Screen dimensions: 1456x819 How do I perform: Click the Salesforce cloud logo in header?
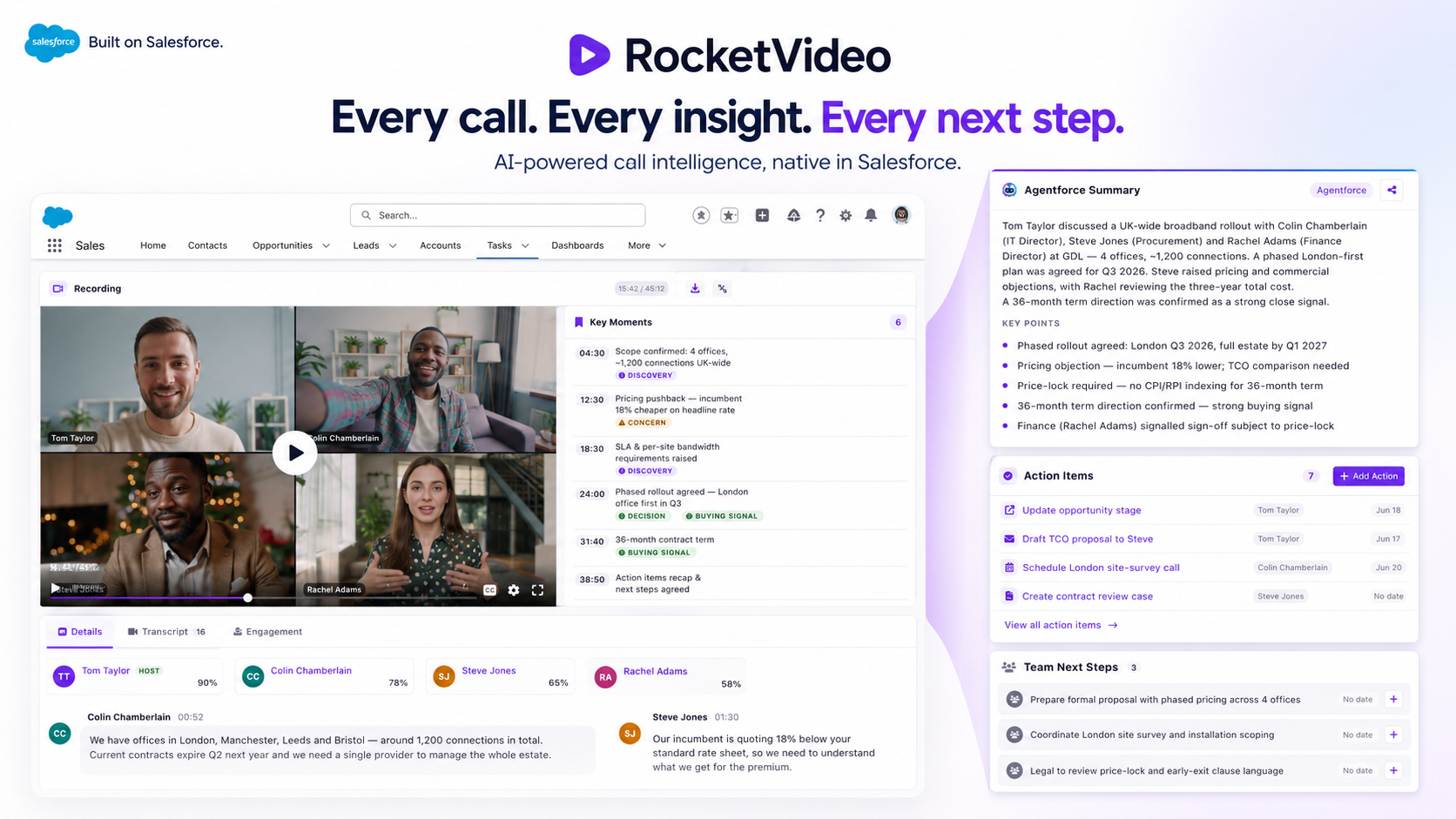(57, 217)
